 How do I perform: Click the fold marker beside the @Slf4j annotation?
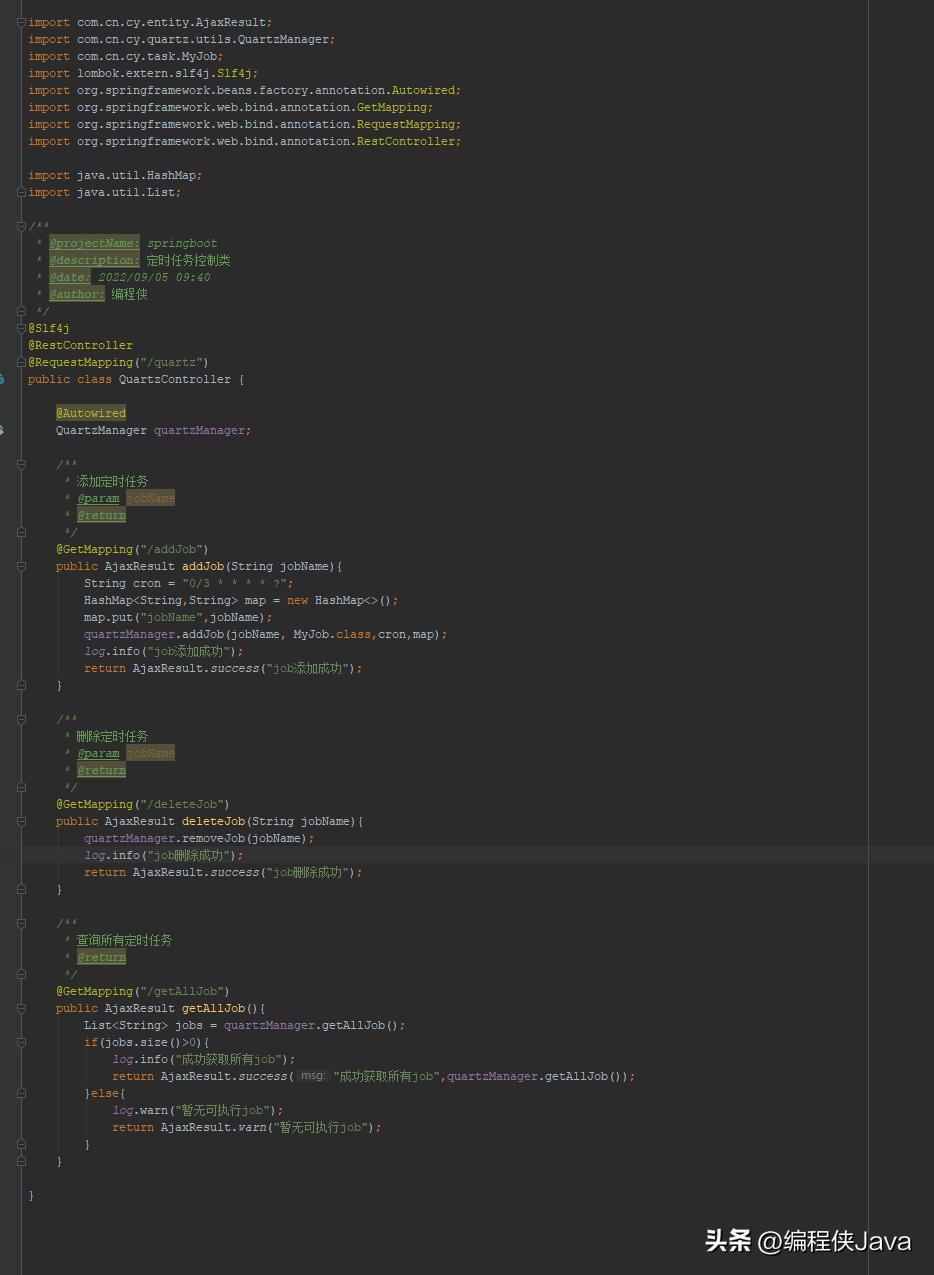point(22,328)
